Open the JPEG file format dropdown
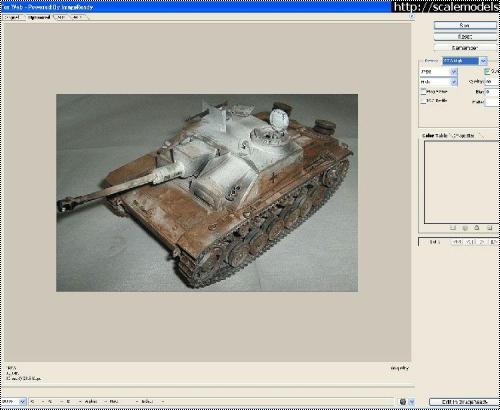This screenshot has width=500, height=410. coord(438,72)
